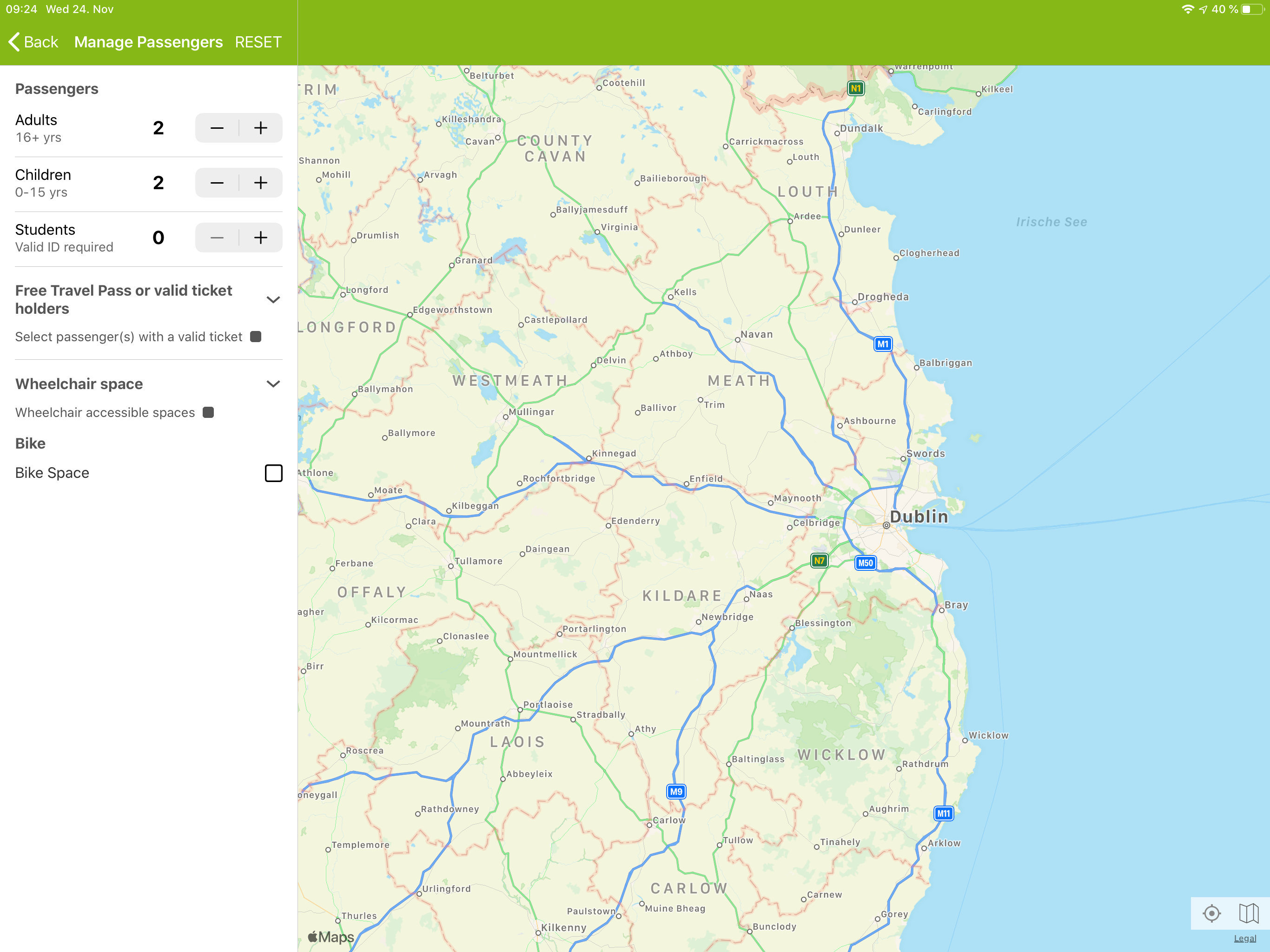Tap the N1 road badge
Viewport: 1270px width, 952px height.
(x=856, y=88)
